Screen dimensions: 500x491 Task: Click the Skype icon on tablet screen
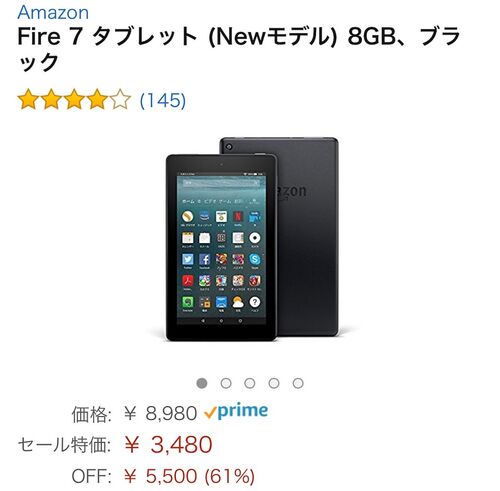pos(255,259)
